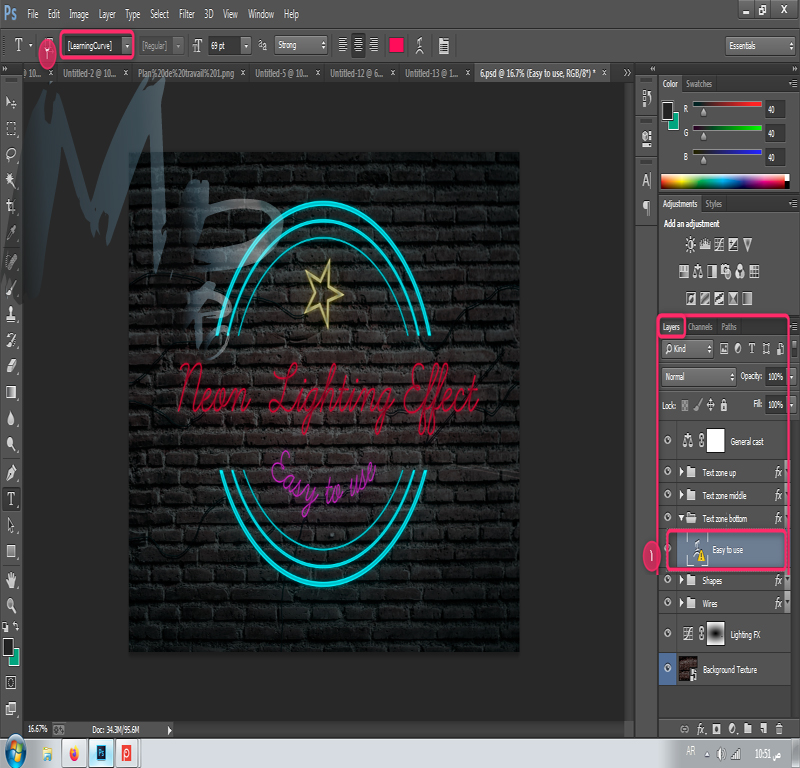Image resolution: width=800 pixels, height=768 pixels.
Task: Click the Delete layer trash icon
Action: click(x=779, y=729)
